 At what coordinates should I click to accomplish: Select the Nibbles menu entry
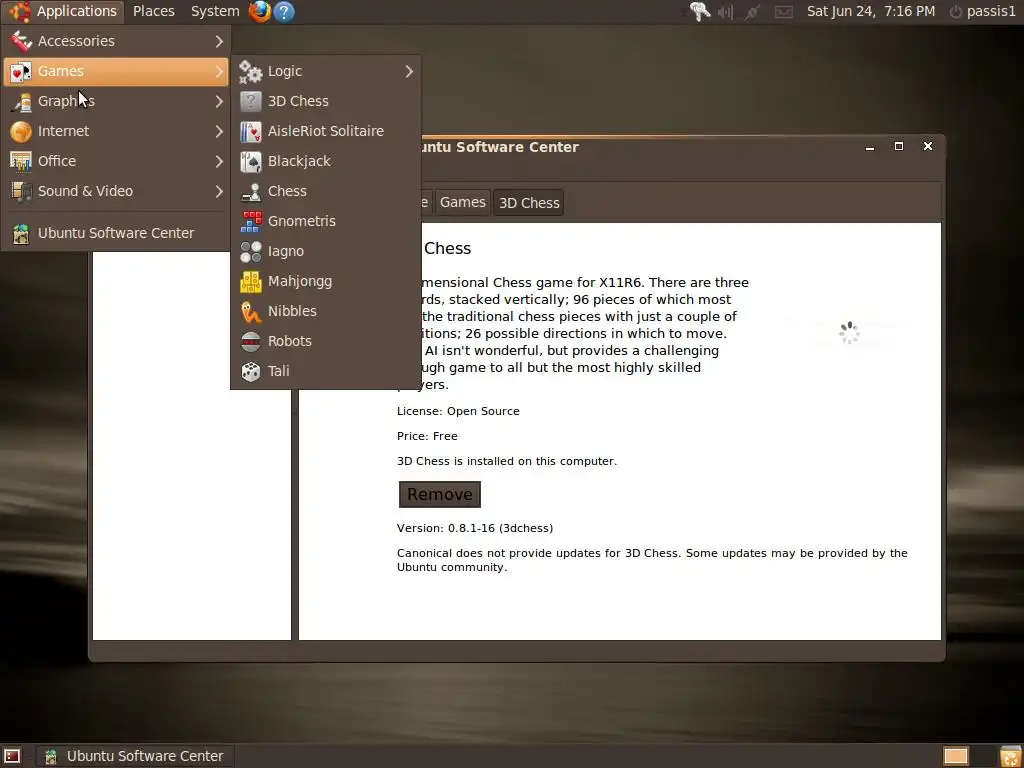[x=325, y=312]
